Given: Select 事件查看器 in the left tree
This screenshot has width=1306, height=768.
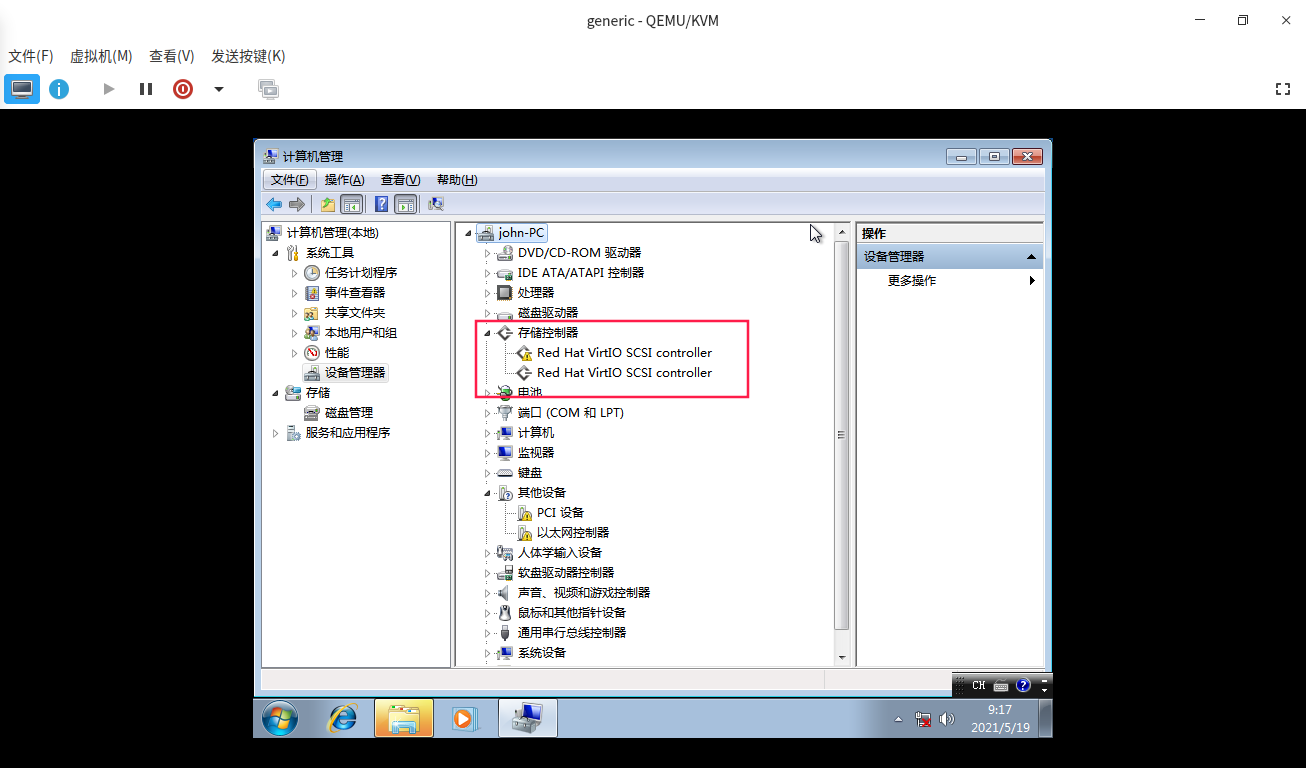Looking at the screenshot, I should [x=354, y=293].
